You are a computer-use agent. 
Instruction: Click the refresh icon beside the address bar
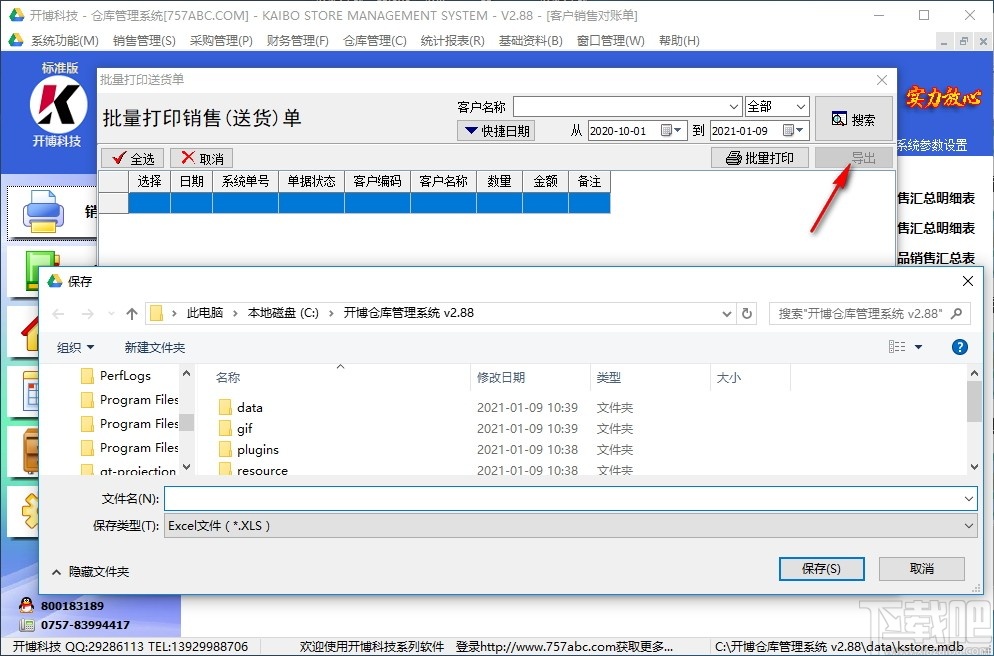coord(748,313)
